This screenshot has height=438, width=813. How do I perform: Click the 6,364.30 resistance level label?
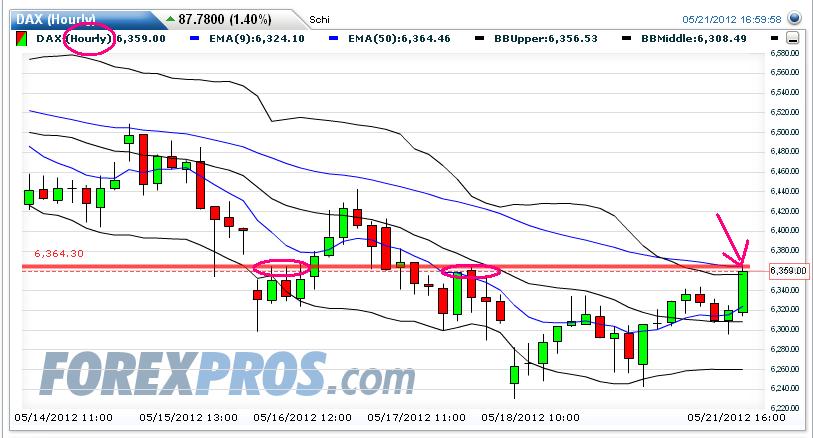59,253
